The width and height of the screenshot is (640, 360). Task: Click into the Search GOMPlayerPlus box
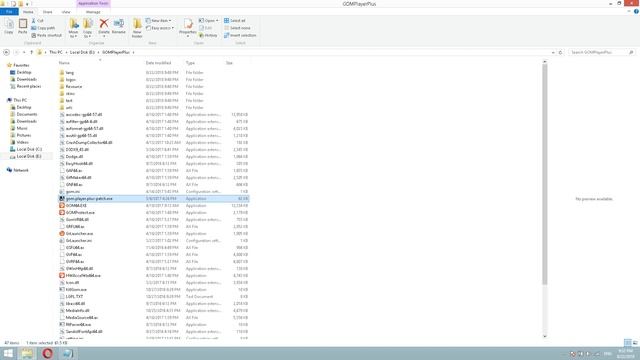pos(602,52)
